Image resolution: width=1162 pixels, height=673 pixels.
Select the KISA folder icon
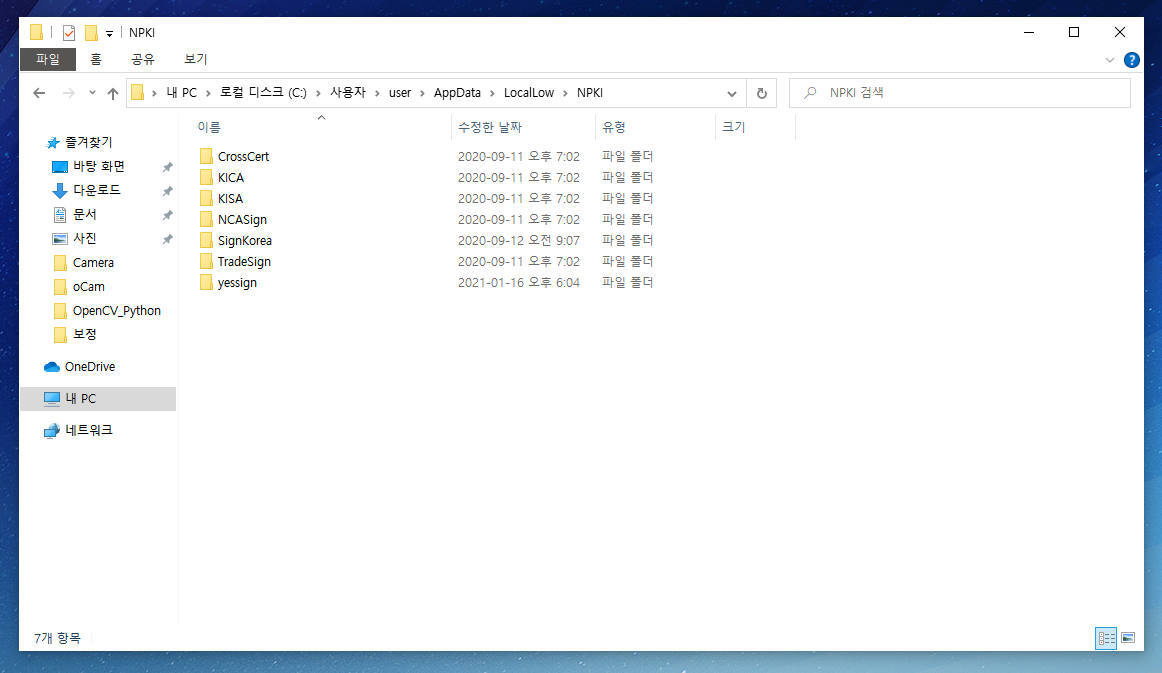pyautogui.click(x=206, y=199)
